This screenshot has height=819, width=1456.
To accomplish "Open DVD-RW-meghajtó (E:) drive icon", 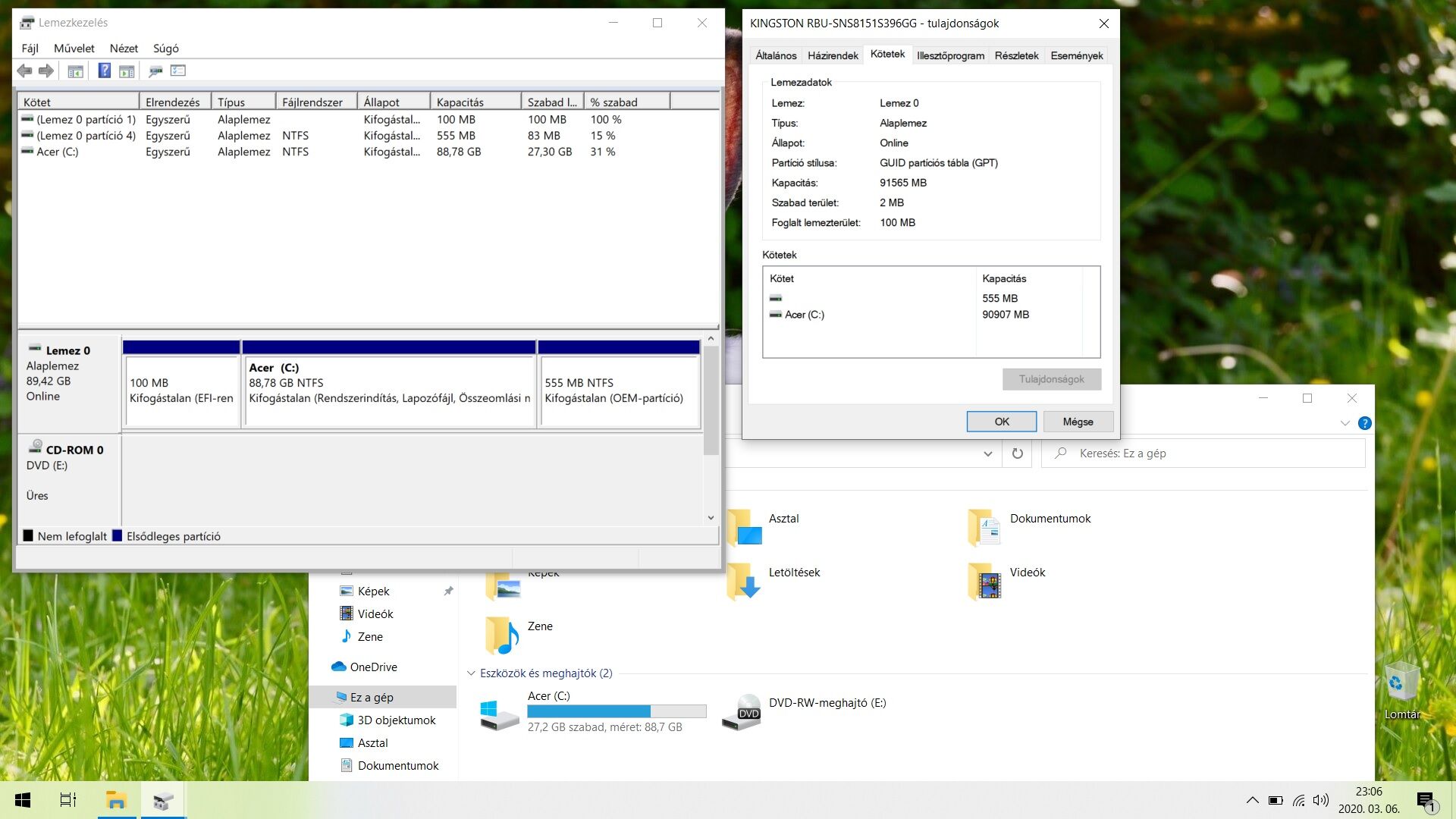I will tap(742, 713).
